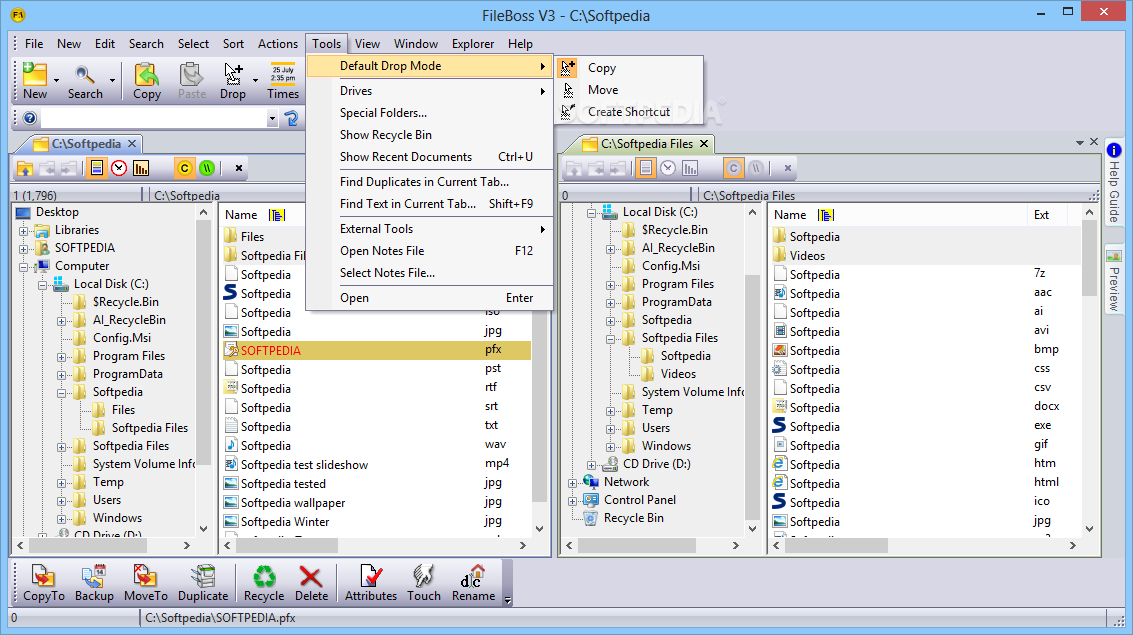This screenshot has height=635, width=1133.
Task: Expand Network node in right tree
Action: tap(572, 483)
